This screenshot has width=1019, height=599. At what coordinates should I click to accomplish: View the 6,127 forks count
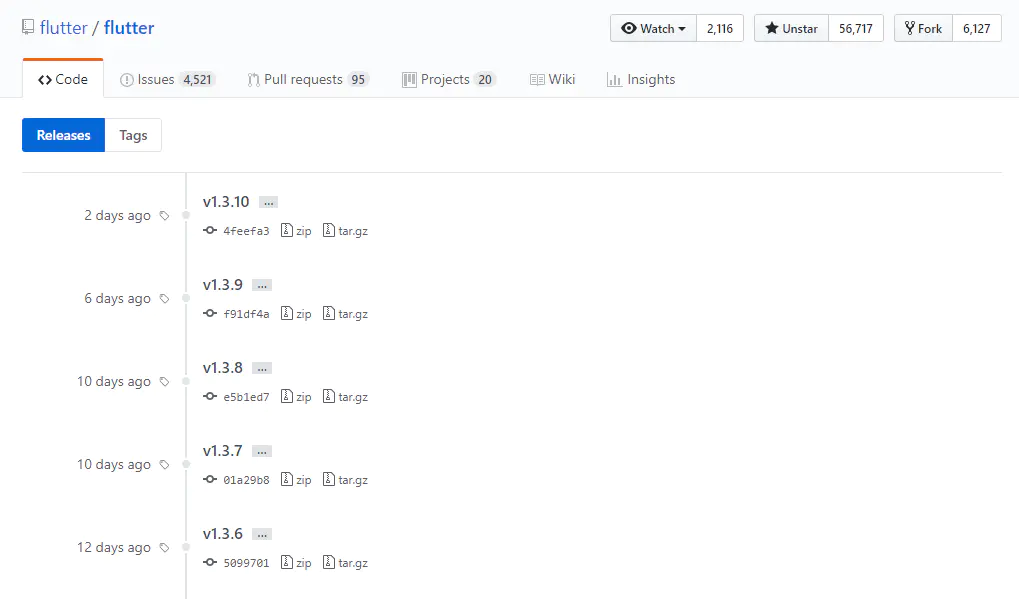tap(976, 29)
